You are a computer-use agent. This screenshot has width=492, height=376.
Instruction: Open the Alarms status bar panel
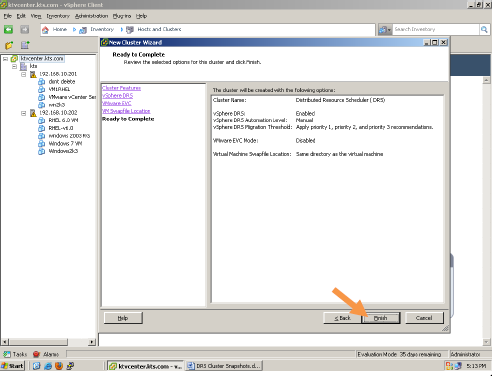[46, 354]
